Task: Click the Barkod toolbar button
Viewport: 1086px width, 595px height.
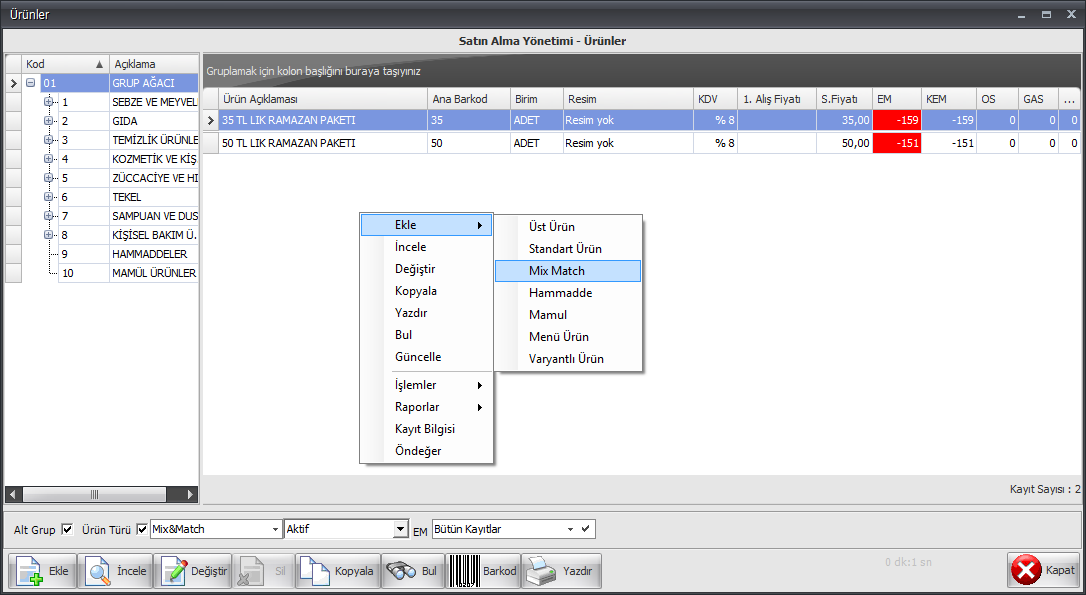Action: [x=483, y=571]
